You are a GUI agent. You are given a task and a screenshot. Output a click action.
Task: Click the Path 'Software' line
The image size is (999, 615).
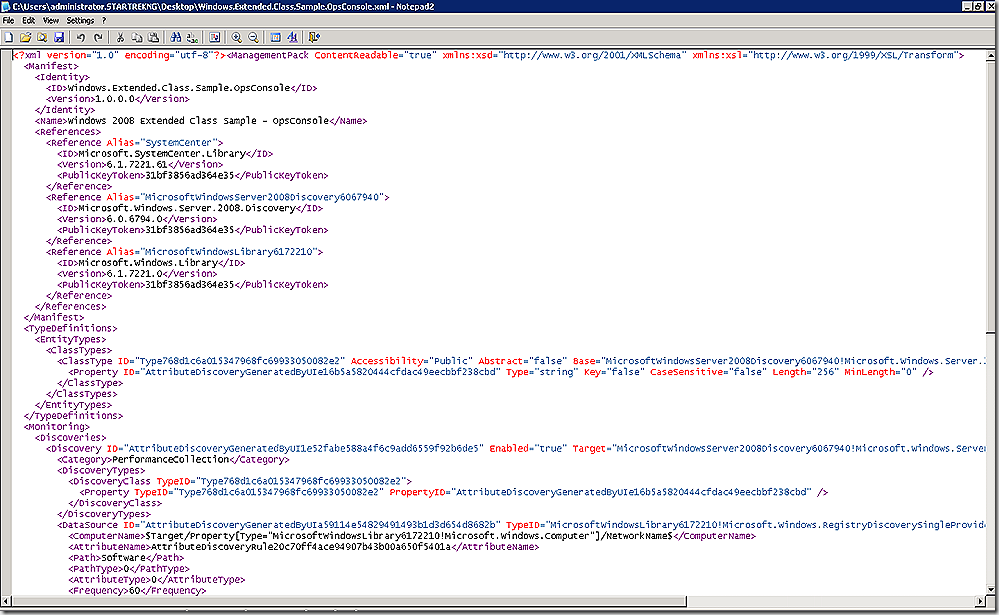(126, 558)
